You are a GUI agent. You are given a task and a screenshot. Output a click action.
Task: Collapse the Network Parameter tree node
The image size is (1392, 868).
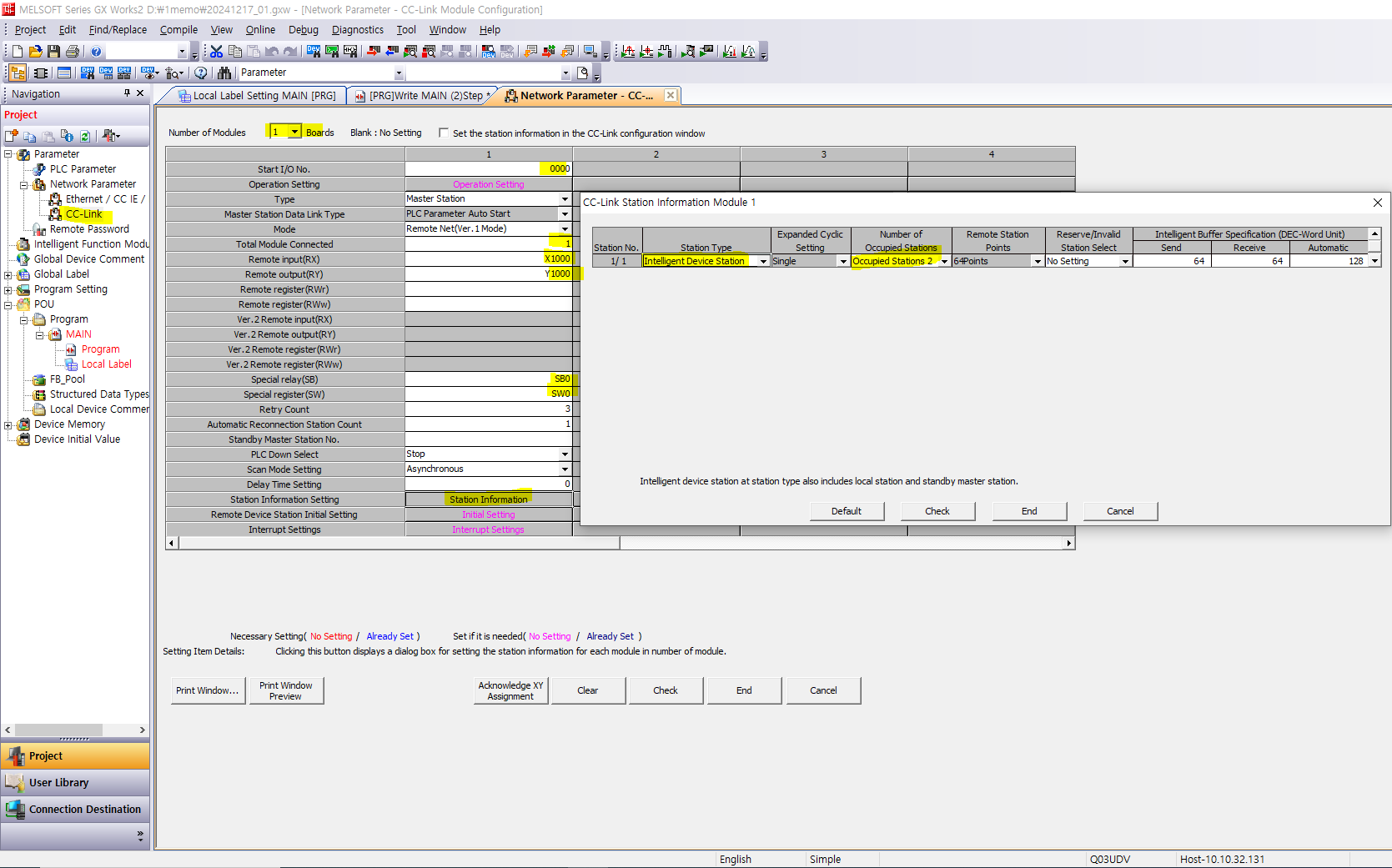point(23,185)
